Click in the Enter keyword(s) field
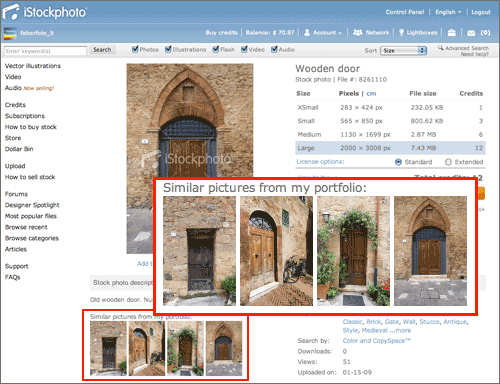Screen dimensions: 500x384 pyautogui.click(x=45, y=51)
